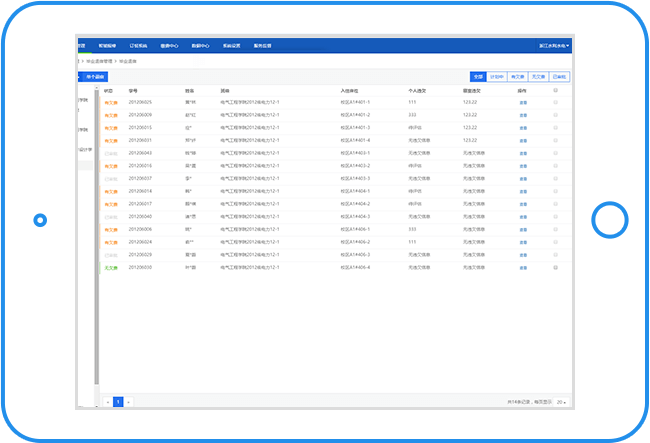Tick the checkbox for student 201206030
This screenshot has height=443, width=650.
click(555, 268)
